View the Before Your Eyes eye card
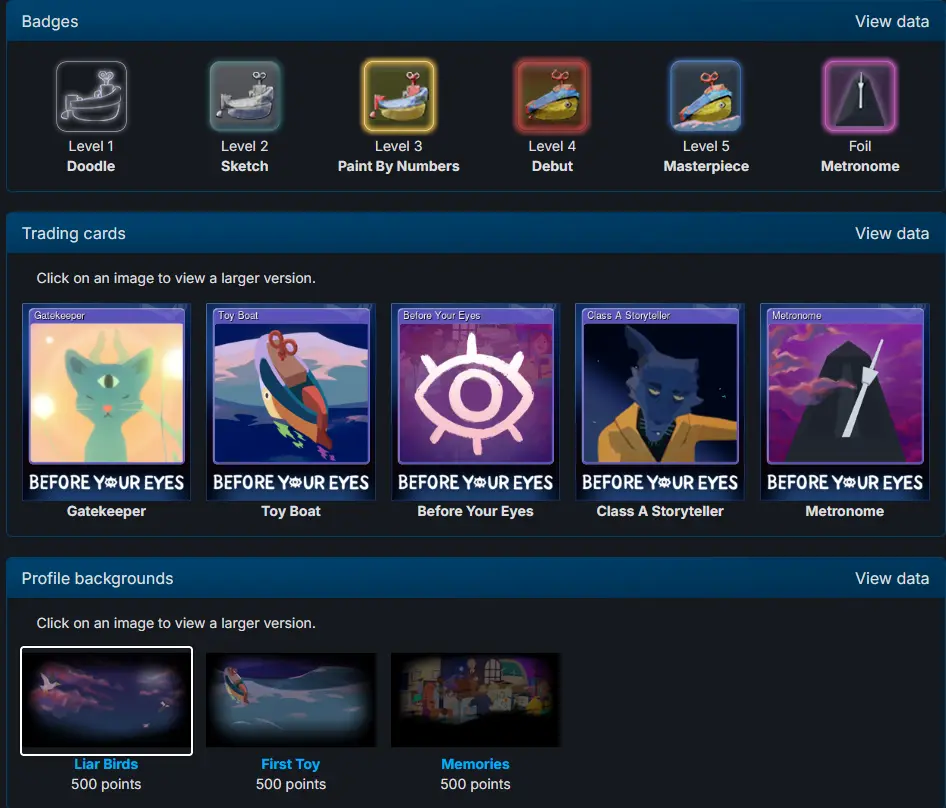Image resolution: width=946 pixels, height=808 pixels. pos(475,402)
